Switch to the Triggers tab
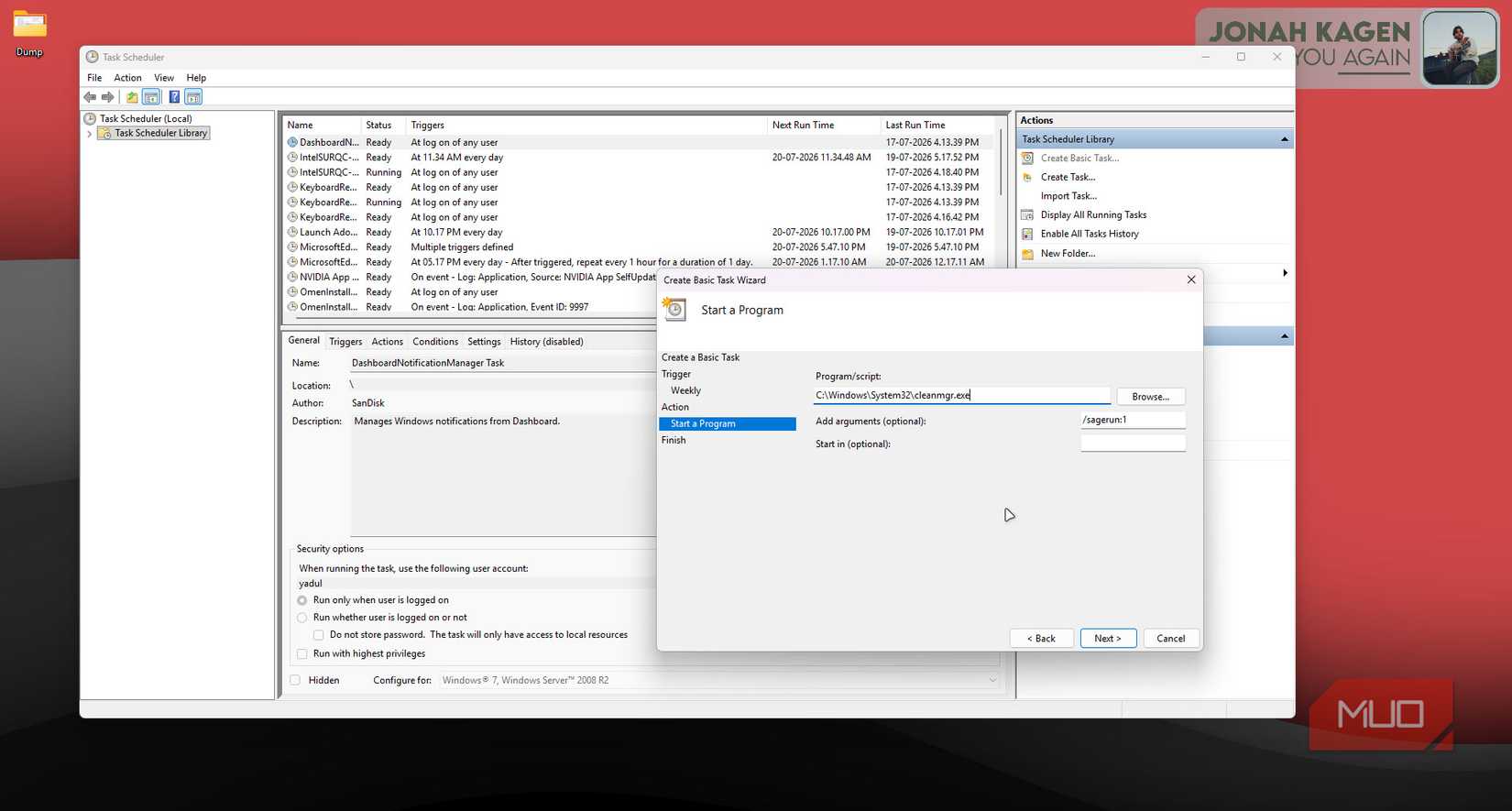The width and height of the screenshot is (1512, 811). coord(345,342)
